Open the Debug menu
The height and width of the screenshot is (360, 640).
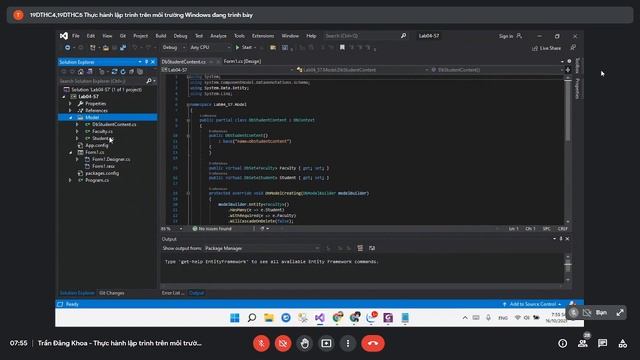[180, 36]
